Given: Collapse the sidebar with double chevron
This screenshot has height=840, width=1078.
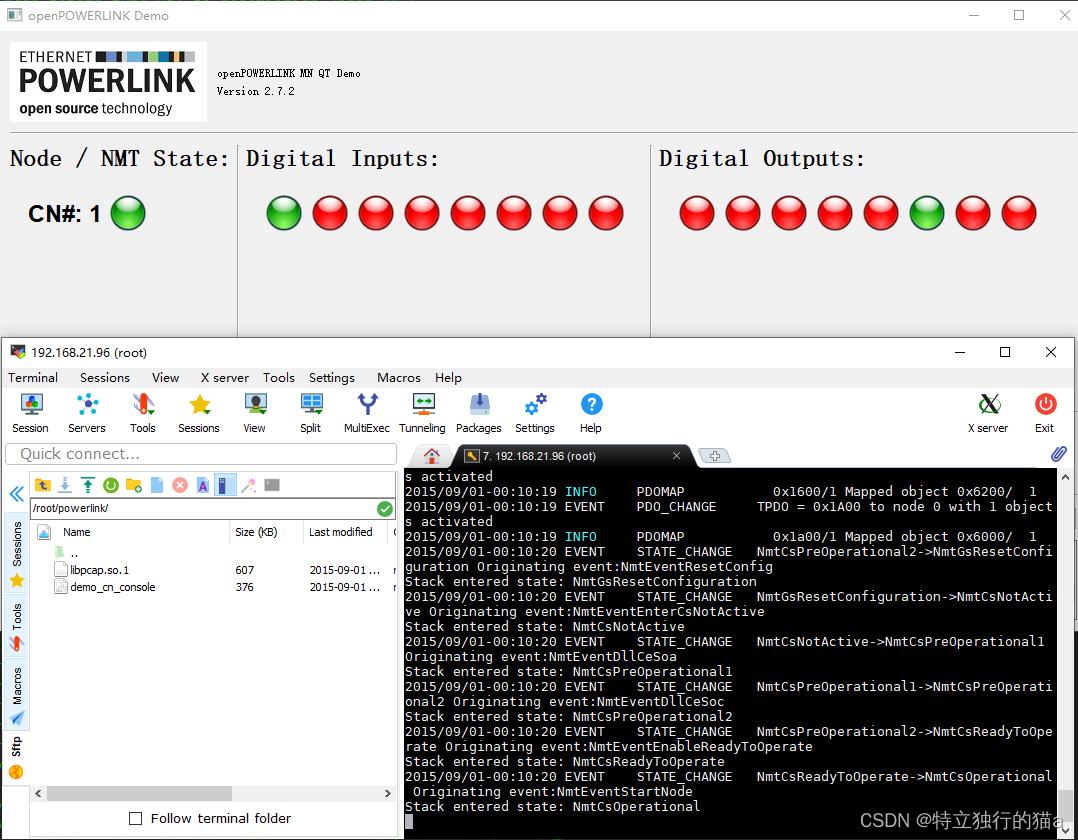Looking at the screenshot, I should pos(16,494).
